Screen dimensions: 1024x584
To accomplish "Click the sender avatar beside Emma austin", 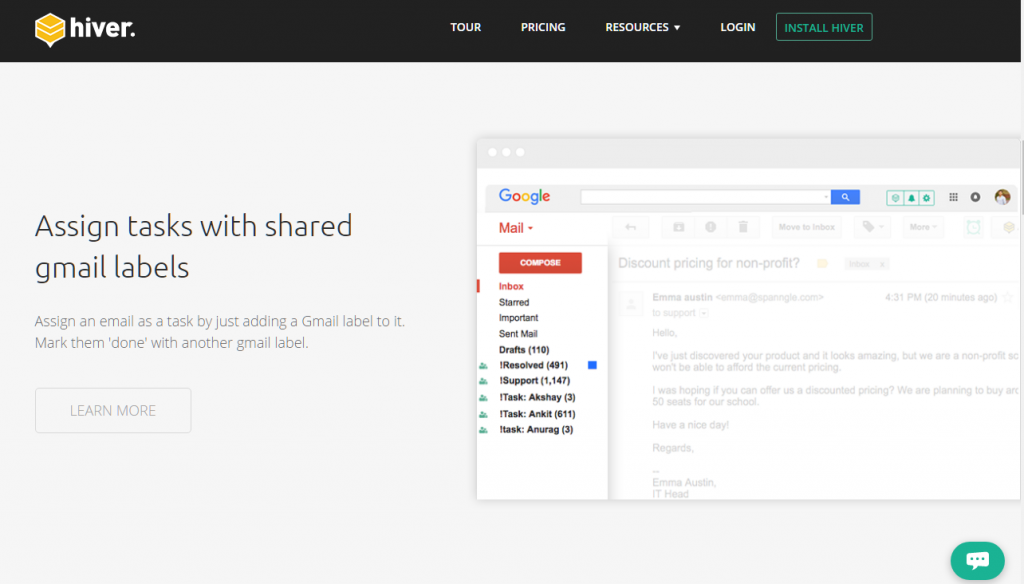I will (632, 304).
